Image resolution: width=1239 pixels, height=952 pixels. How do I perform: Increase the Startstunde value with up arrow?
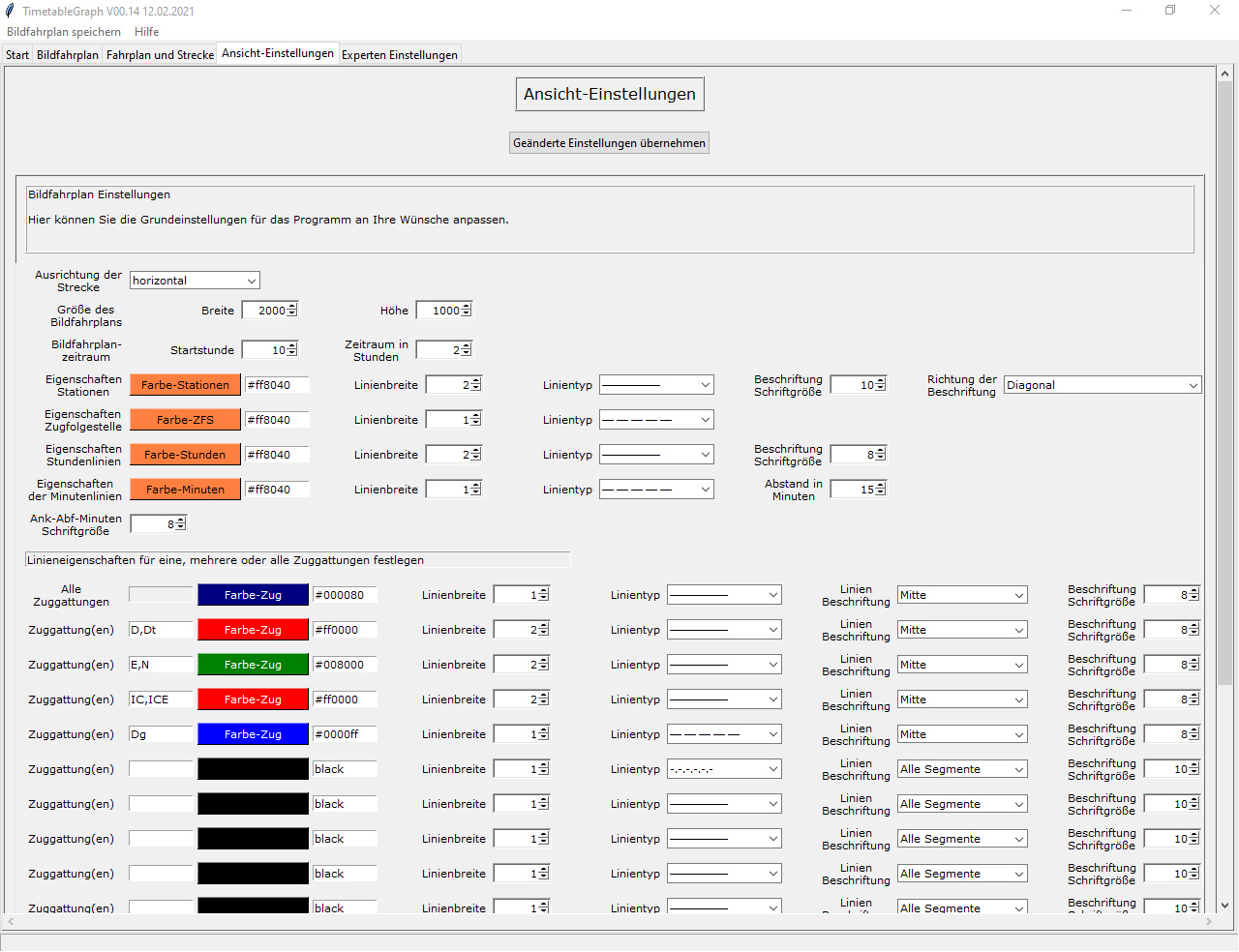(x=292, y=345)
